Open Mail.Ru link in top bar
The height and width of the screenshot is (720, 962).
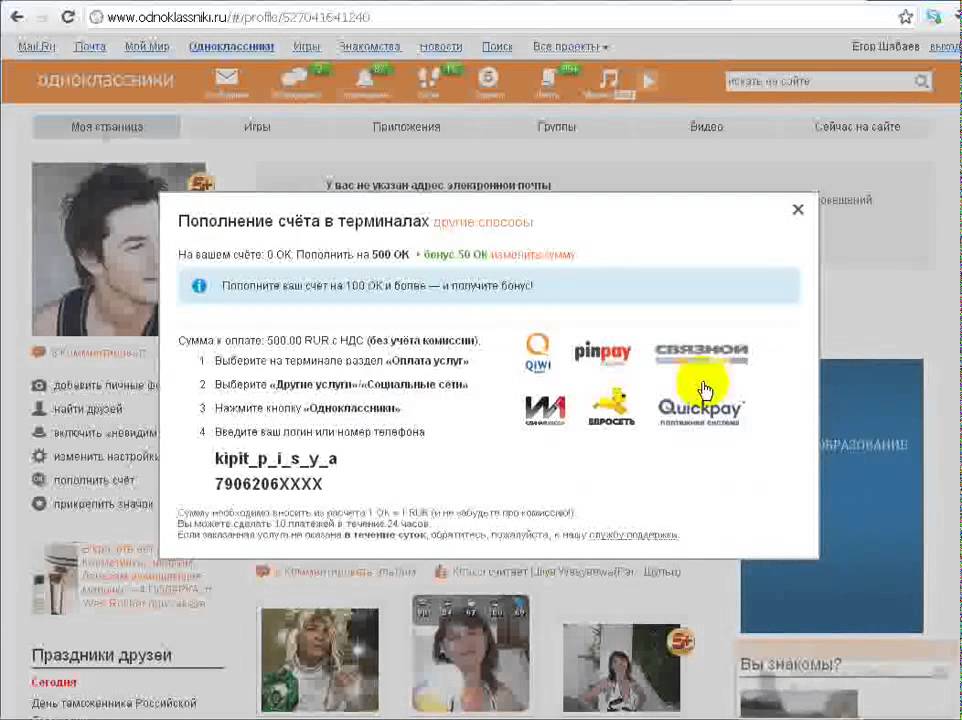coord(36,47)
